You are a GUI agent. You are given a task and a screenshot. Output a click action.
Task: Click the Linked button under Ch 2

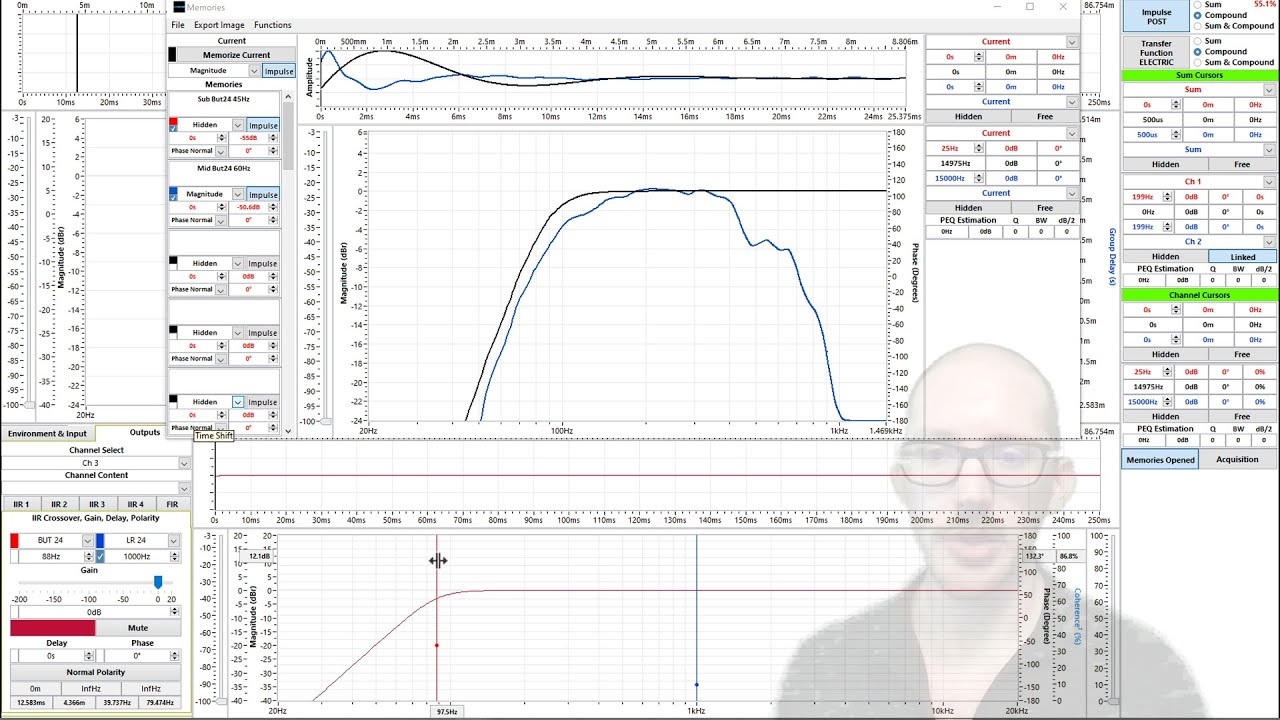(x=1243, y=257)
